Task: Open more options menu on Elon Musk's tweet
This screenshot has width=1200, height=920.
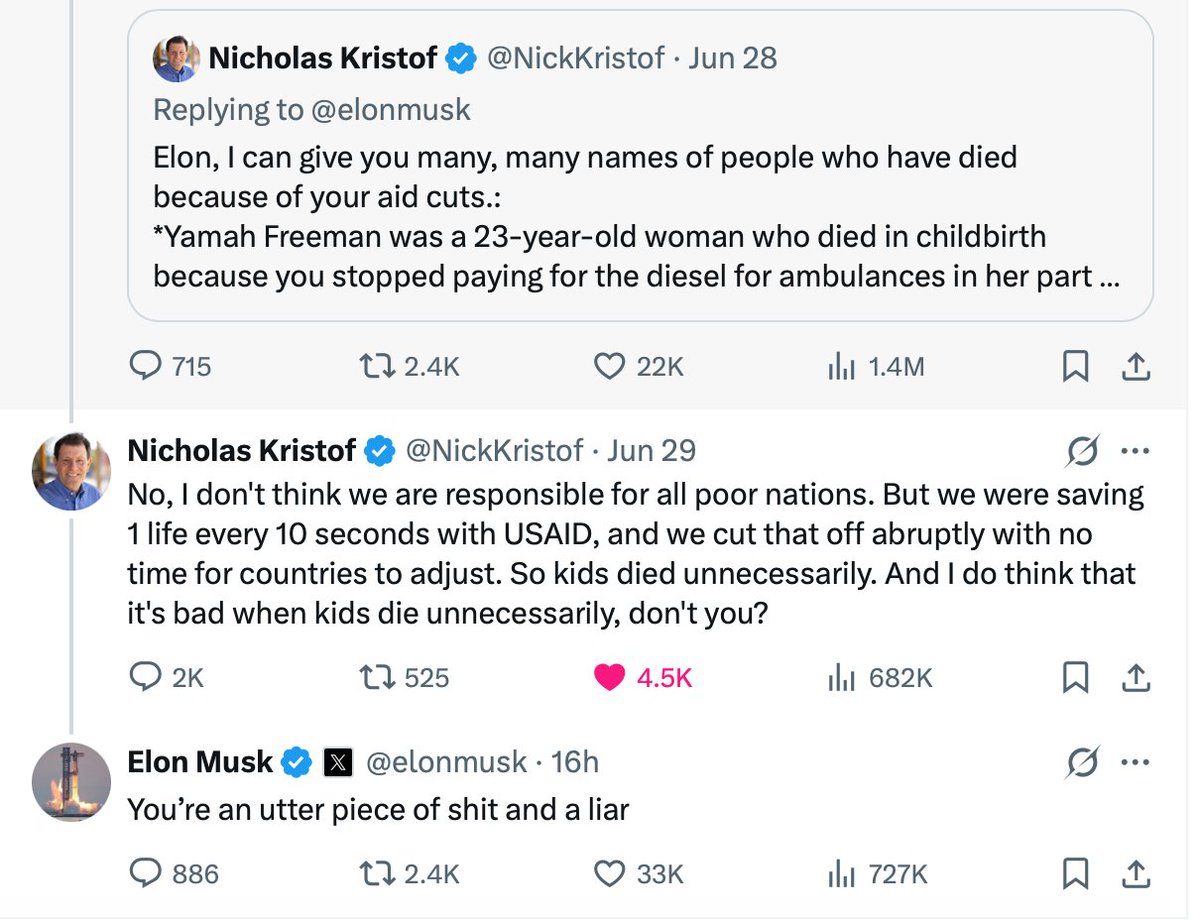Action: point(1135,762)
